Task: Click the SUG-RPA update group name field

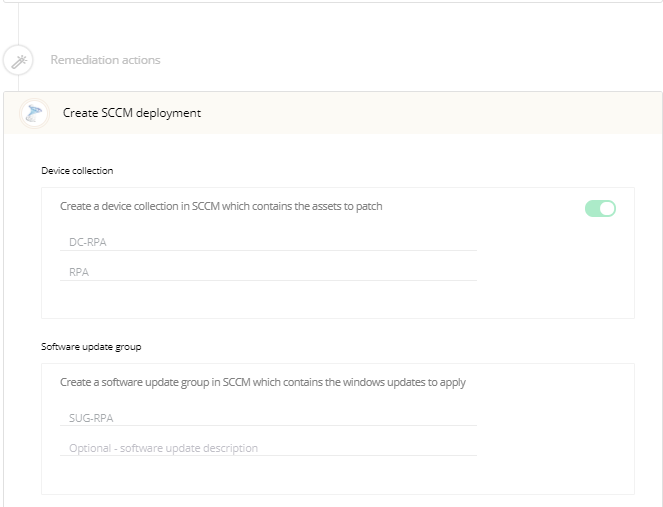Action: click(x=268, y=417)
